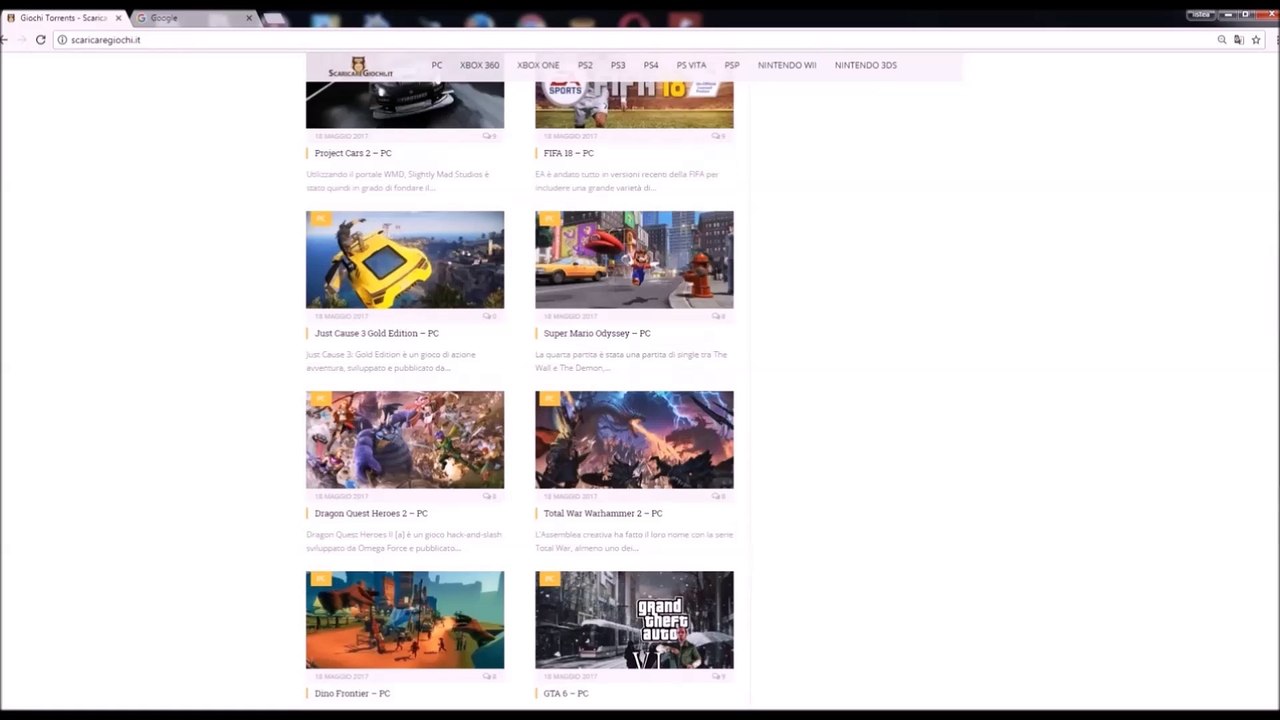Open the XBOX 360 category
This screenshot has height=720, width=1280.
tap(480, 65)
